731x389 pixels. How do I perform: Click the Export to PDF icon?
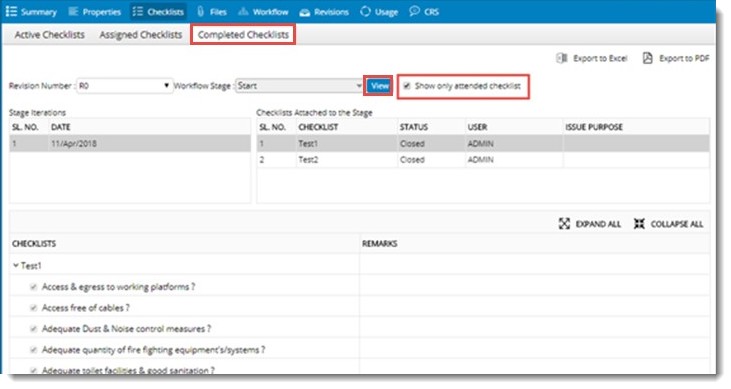[648, 58]
